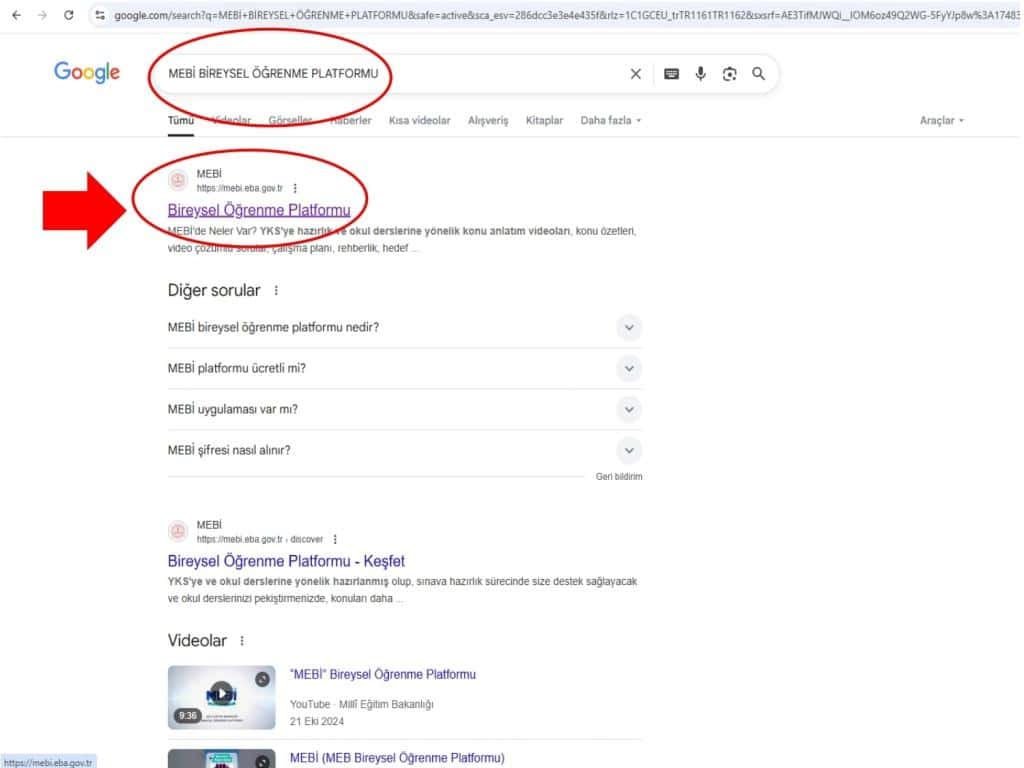
Task: Open three-dot menu beside Diğer sorular heading
Action: click(x=276, y=291)
